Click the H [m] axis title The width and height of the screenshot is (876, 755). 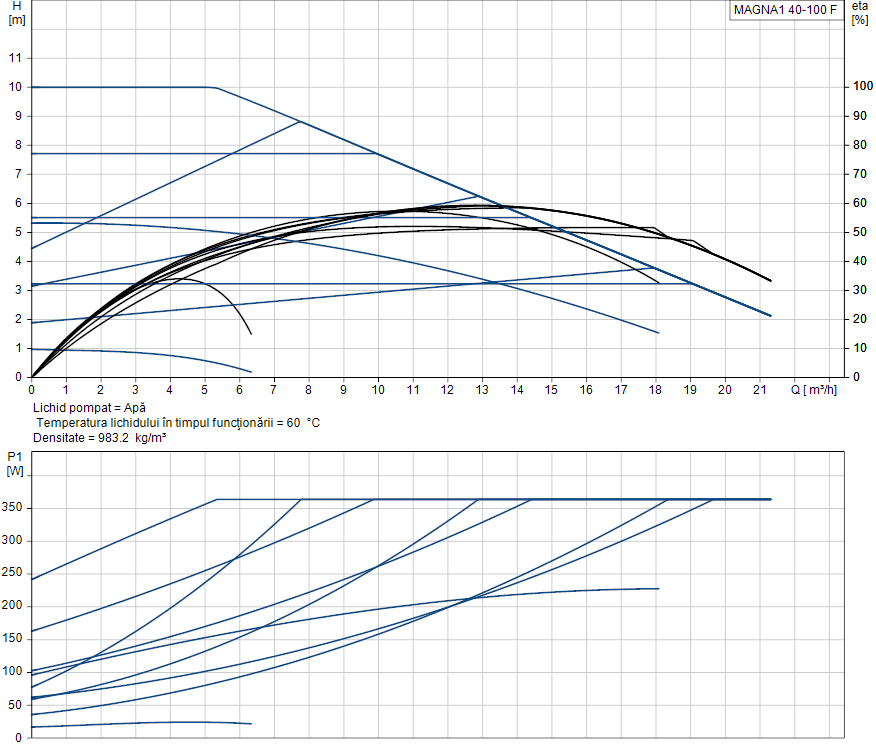pos(16,13)
